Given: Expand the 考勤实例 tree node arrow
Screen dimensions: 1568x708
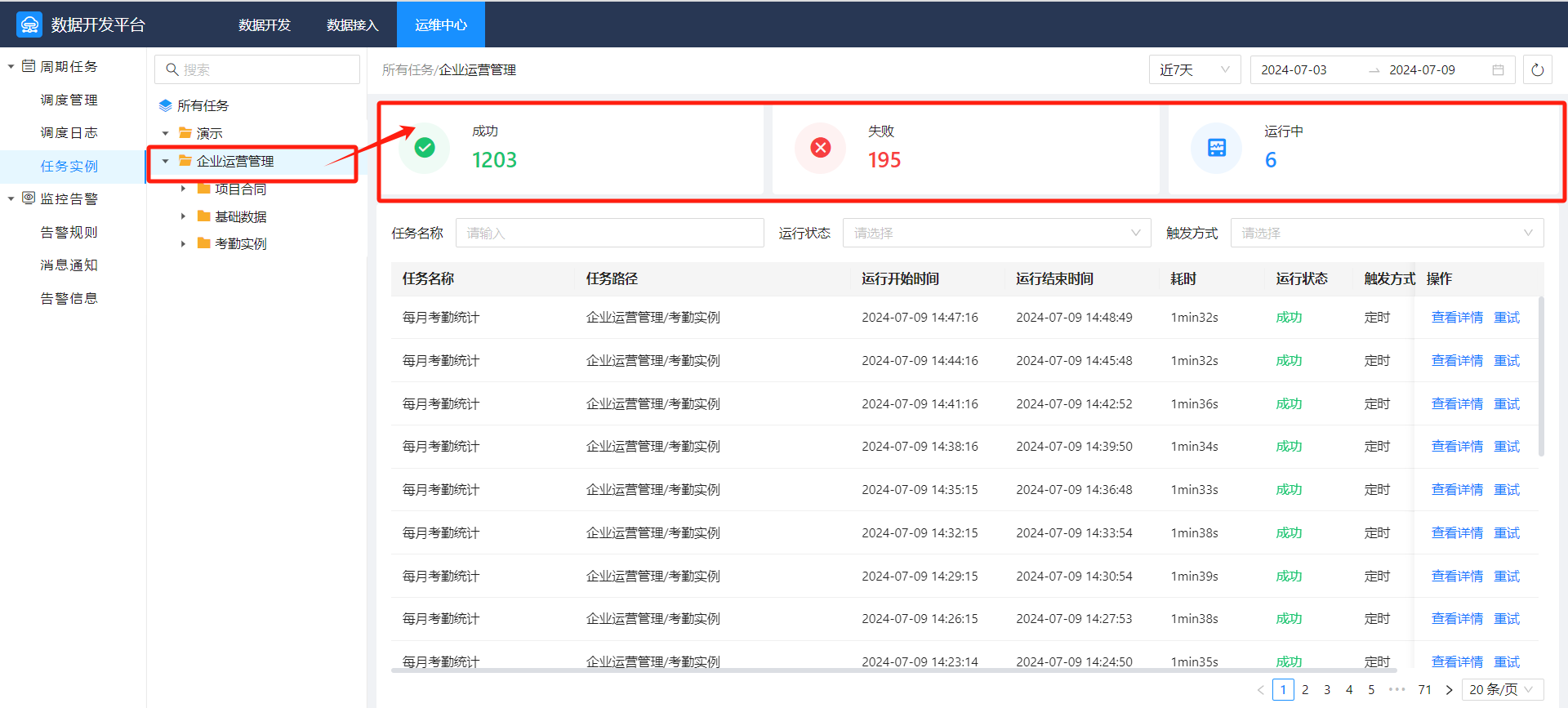Looking at the screenshot, I should point(183,243).
